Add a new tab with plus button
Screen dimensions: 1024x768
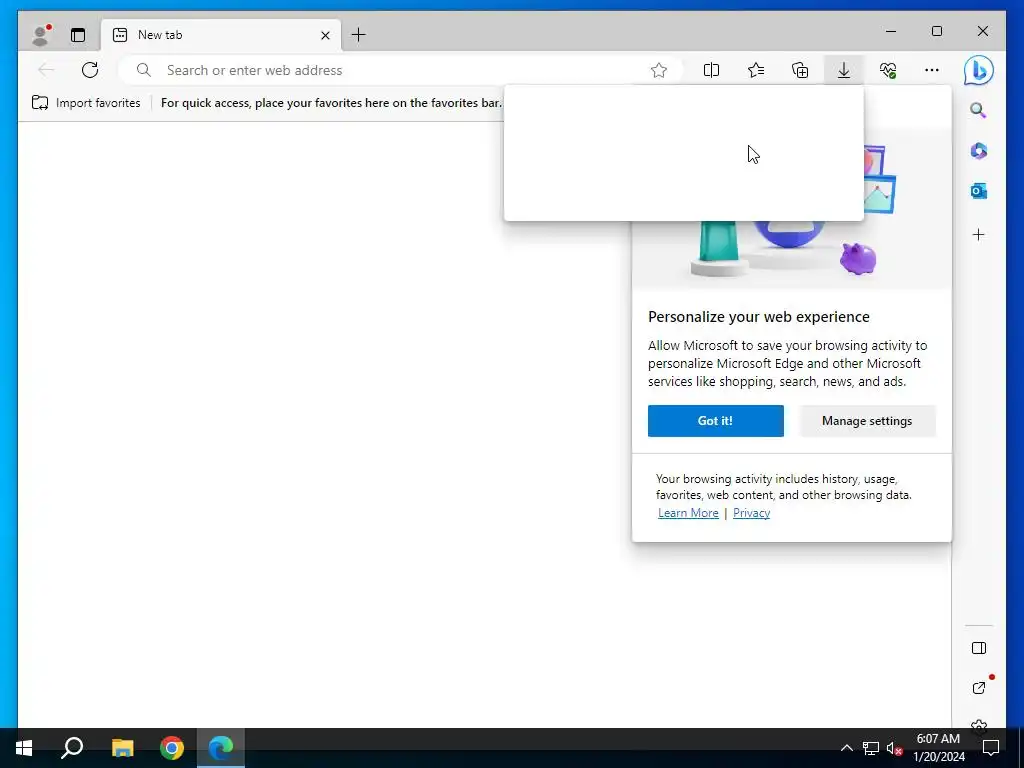(359, 35)
